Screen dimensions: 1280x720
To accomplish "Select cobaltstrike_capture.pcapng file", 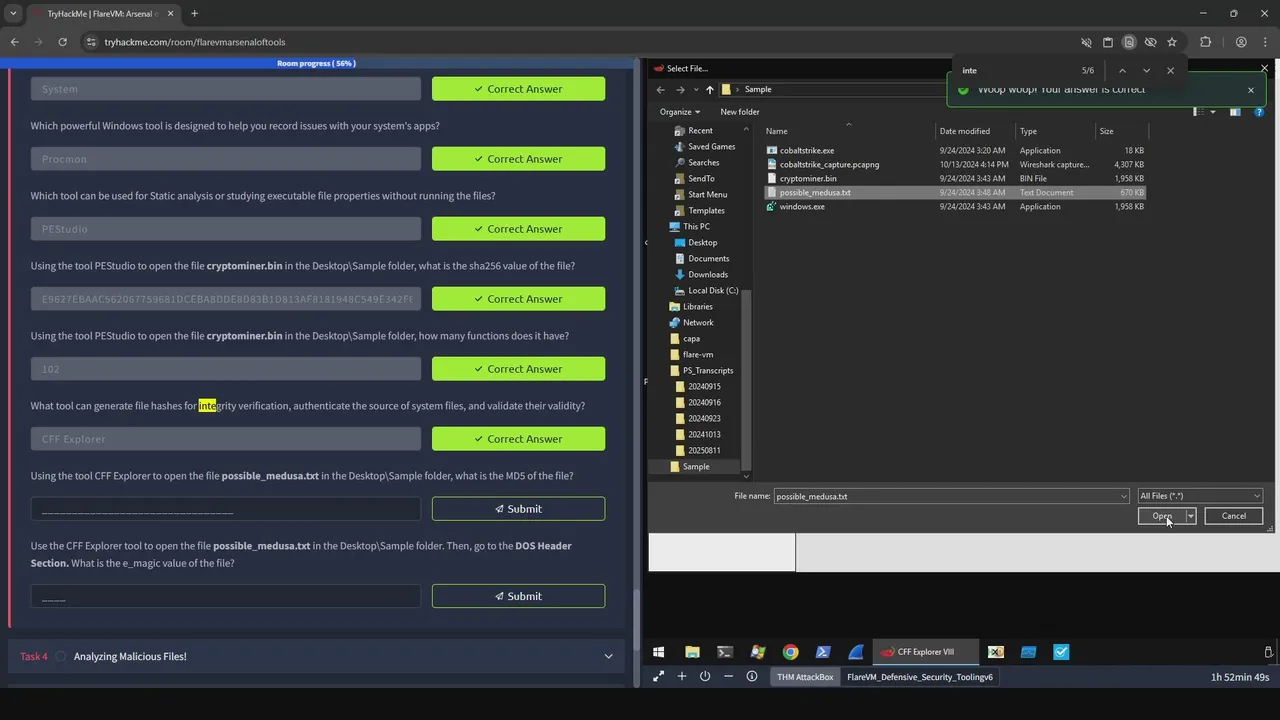I will coord(829,165).
